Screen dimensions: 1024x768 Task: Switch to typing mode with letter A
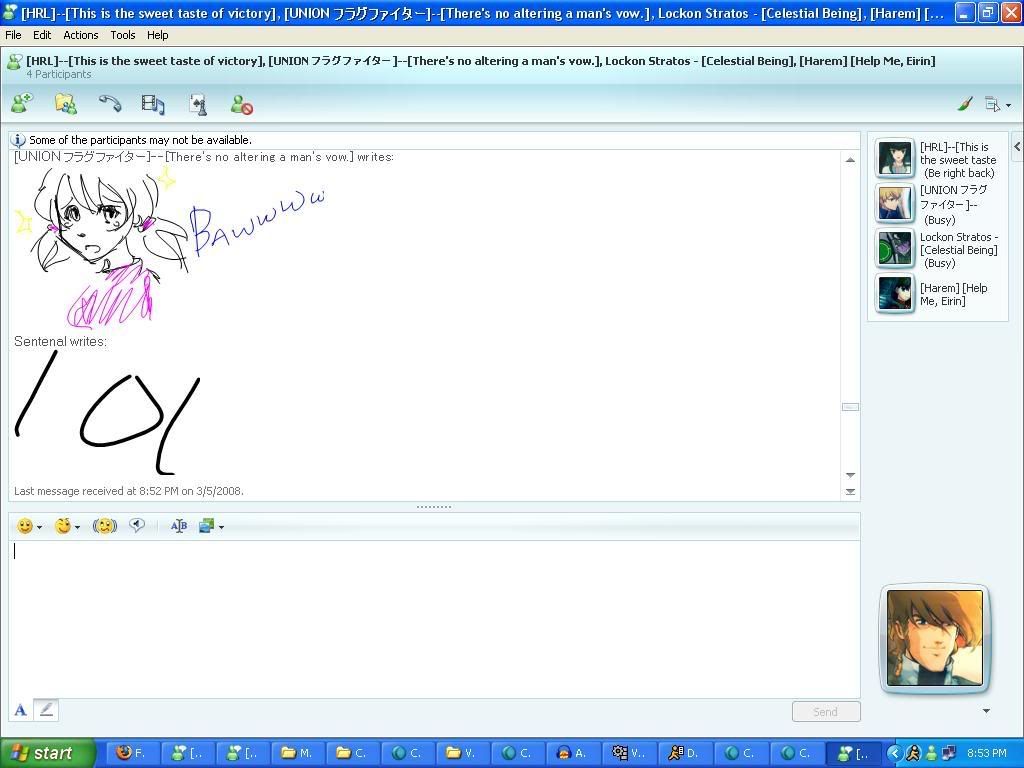(20, 710)
